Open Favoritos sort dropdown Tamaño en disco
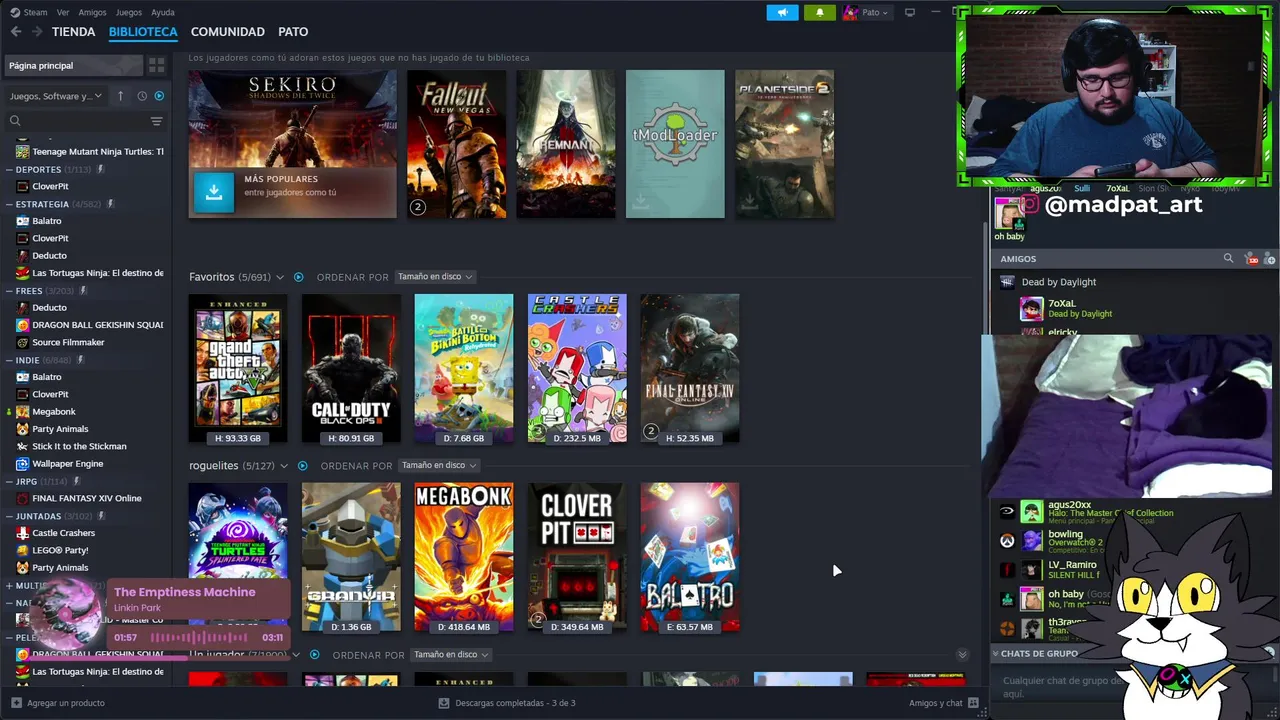 [x=435, y=277]
